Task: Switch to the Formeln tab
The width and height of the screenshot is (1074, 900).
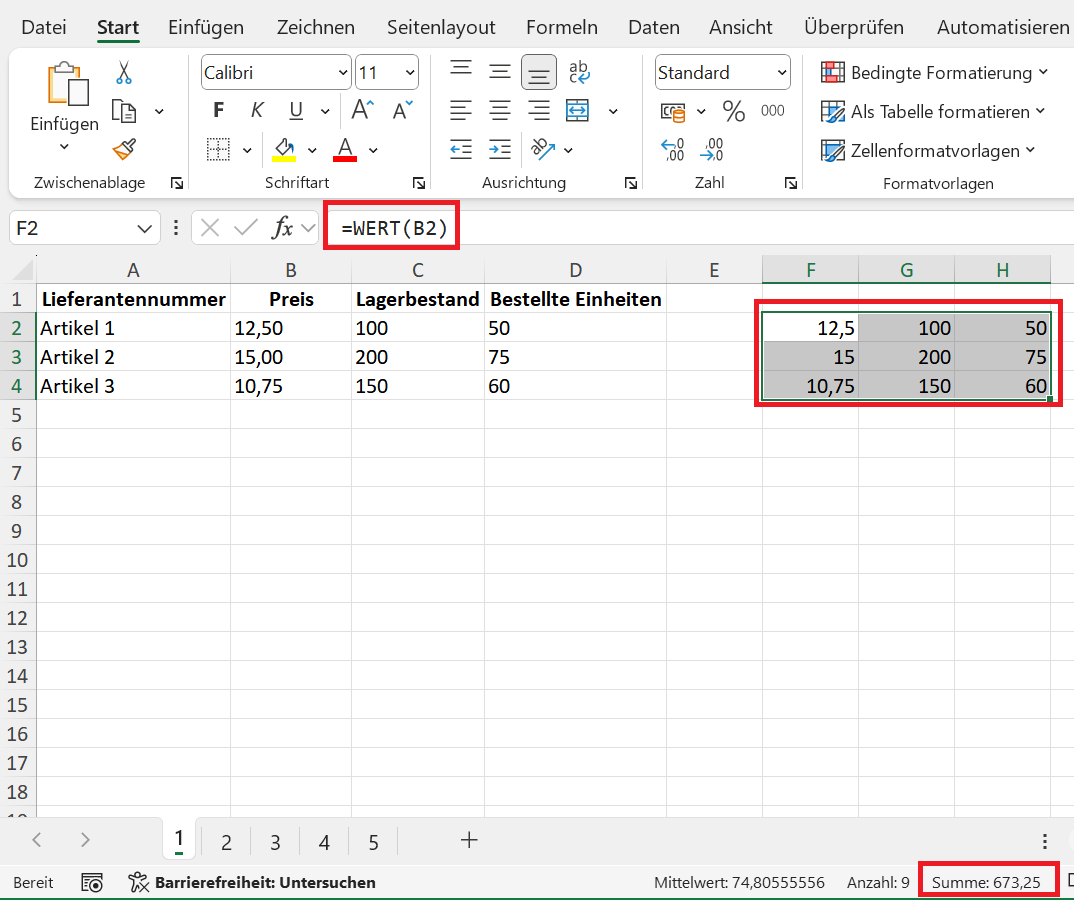Action: (x=562, y=27)
